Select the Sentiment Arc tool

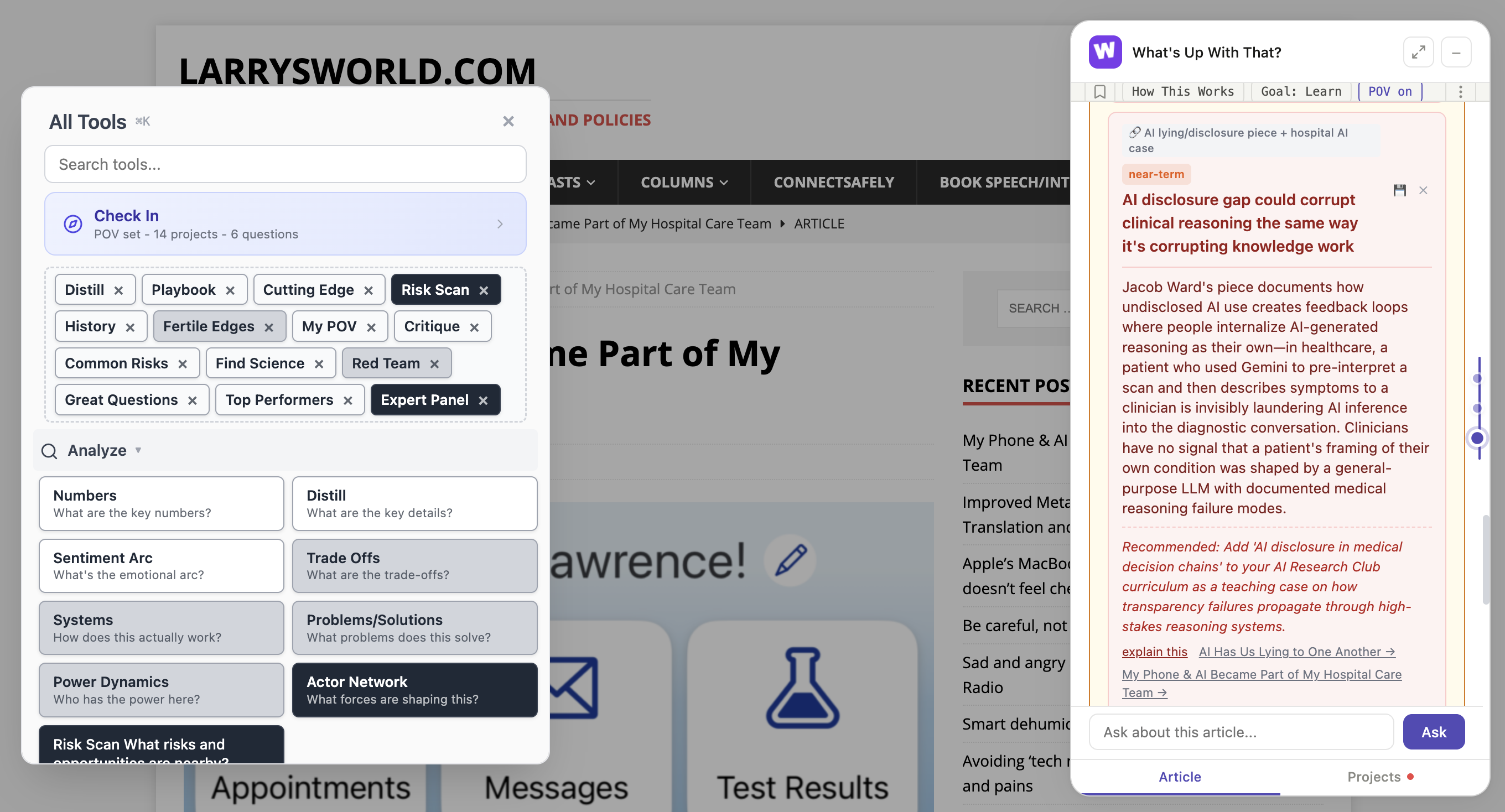pyautogui.click(x=161, y=566)
